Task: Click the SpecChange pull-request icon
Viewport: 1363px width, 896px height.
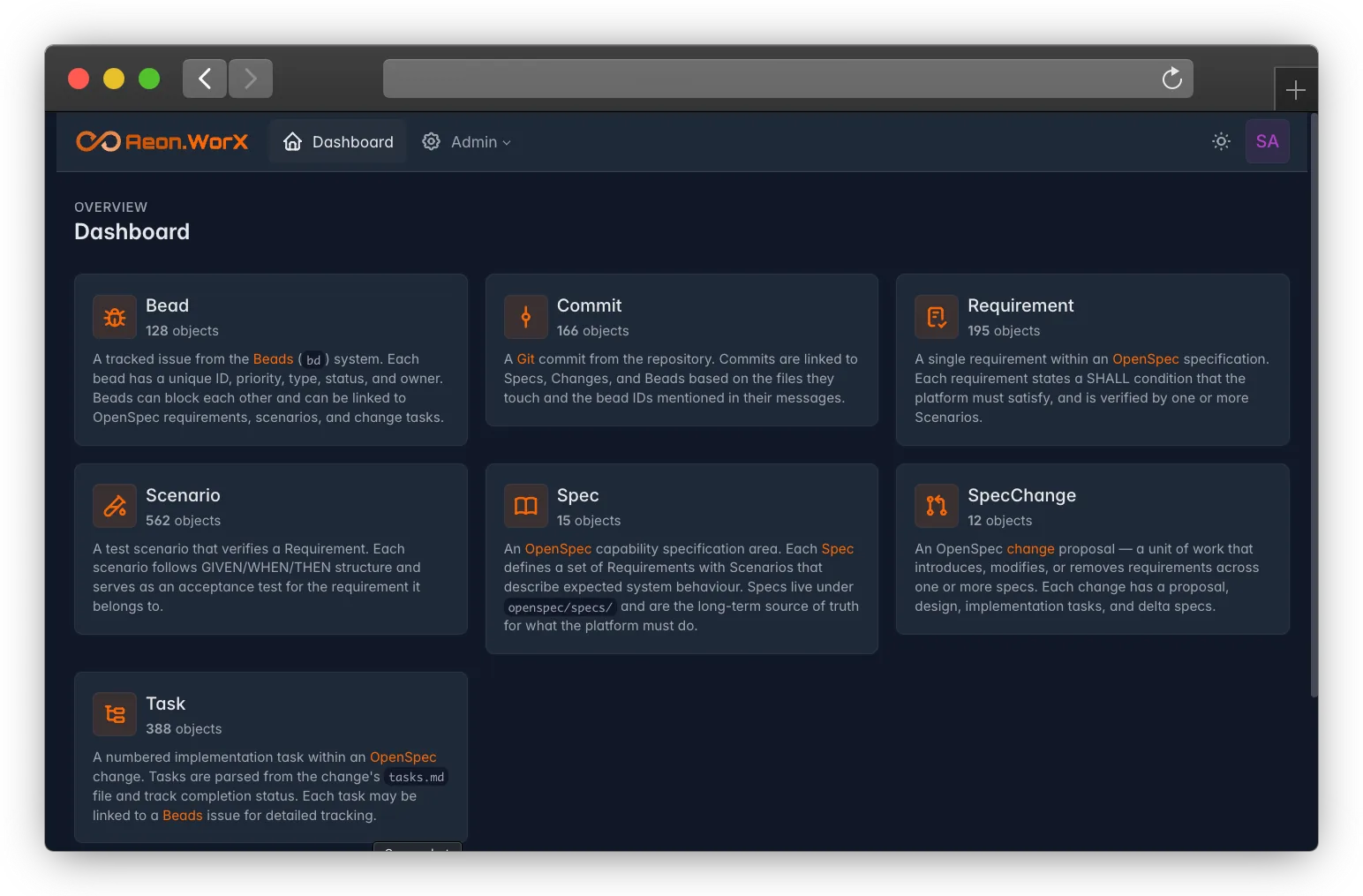Action: pyautogui.click(x=937, y=506)
